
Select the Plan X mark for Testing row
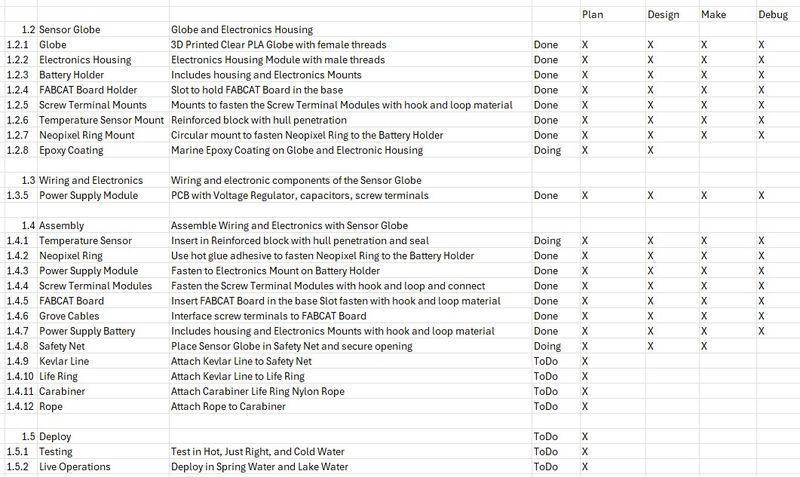584,452
